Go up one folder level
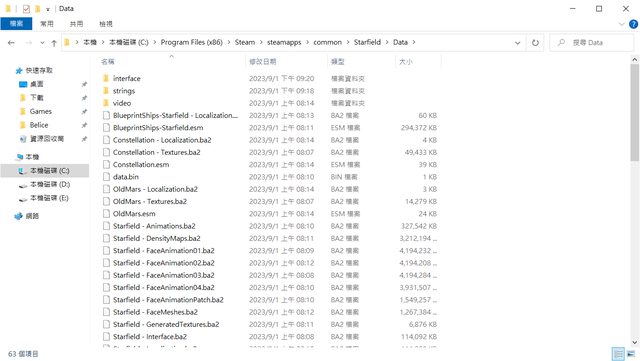Screen dimensions: 640x361 54,43
